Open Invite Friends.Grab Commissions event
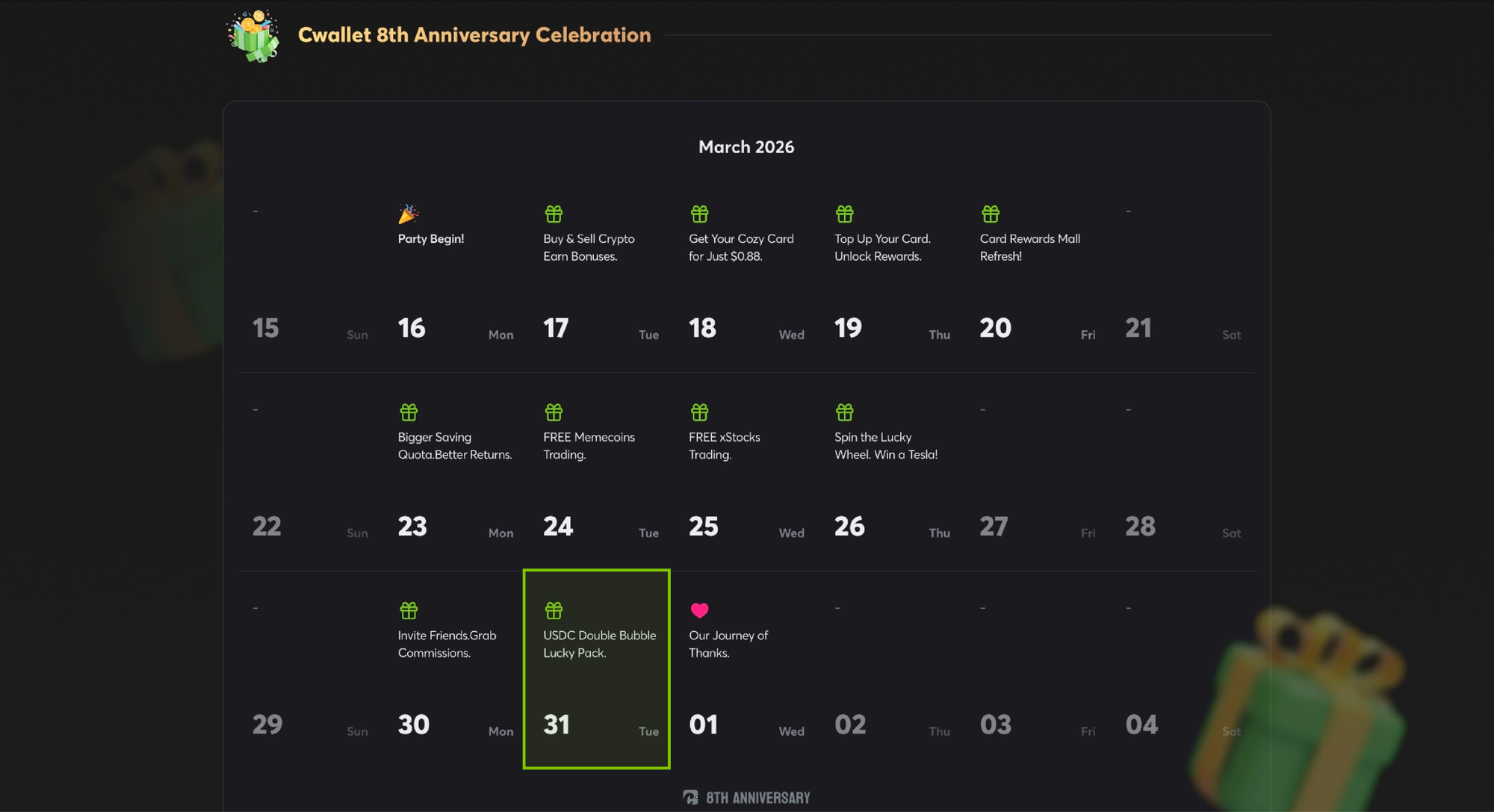The image size is (1494, 812). point(447,643)
